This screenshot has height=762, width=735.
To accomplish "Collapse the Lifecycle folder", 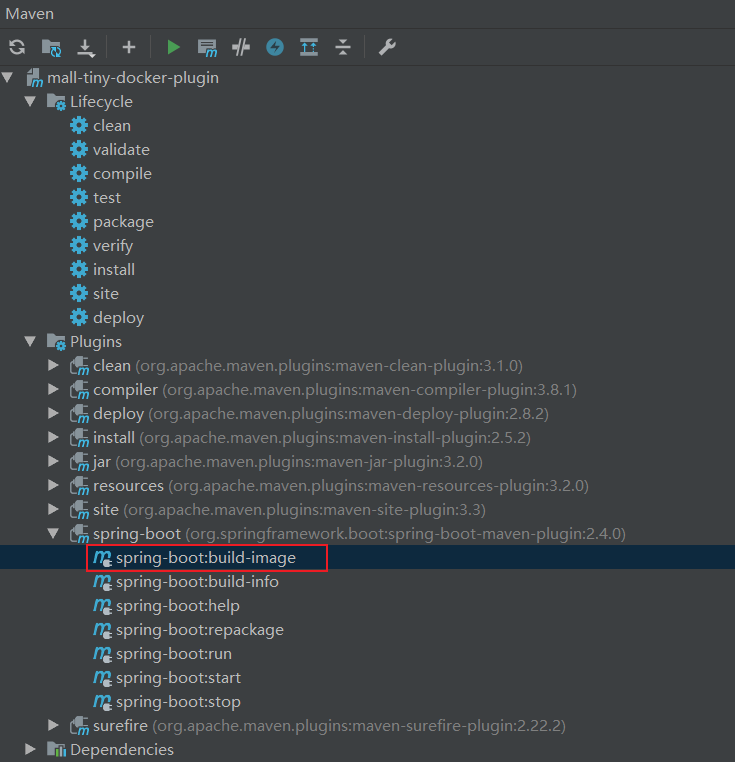I will 30,101.
